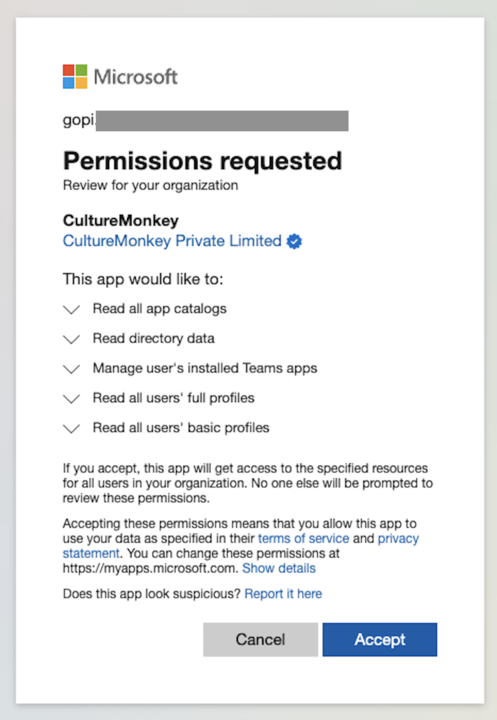
Task: Open CultureMonkey Private Limited publisher link
Action: click(x=172, y=241)
